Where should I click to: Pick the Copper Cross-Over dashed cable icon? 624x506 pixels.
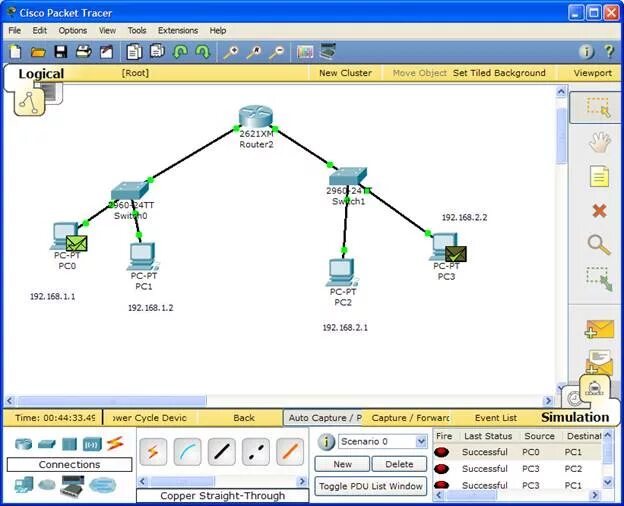(256, 452)
